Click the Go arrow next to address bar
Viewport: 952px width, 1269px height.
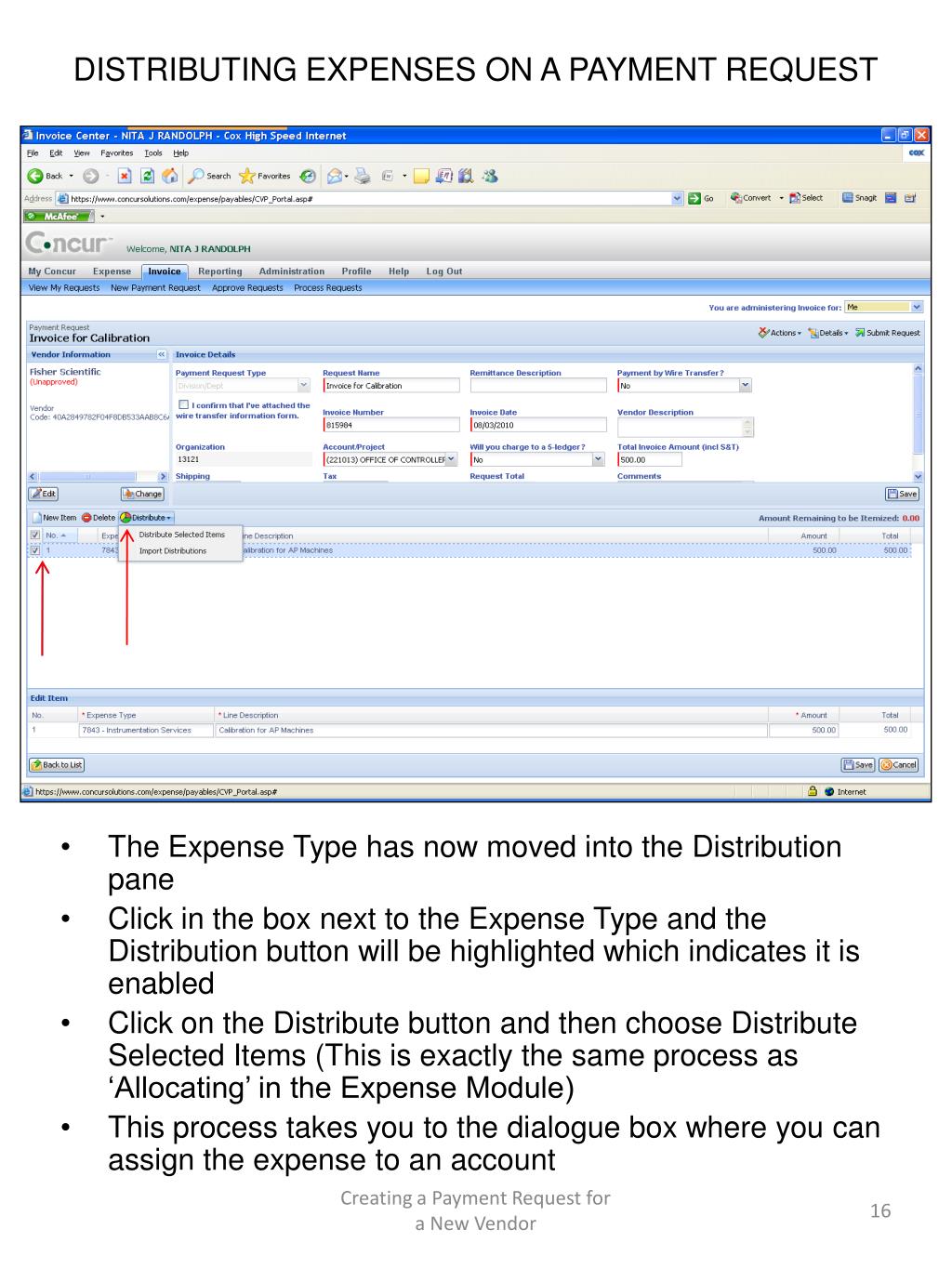701,198
